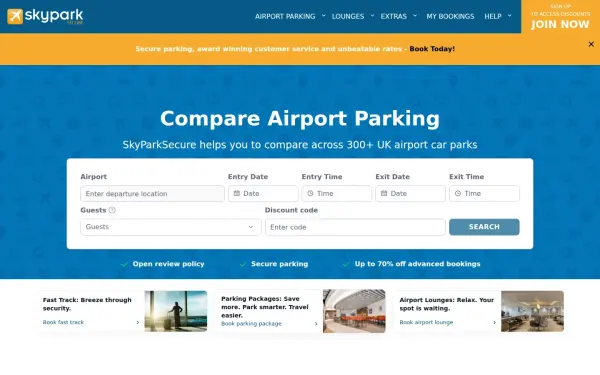Click 'Up to 70% off advanced bookings'
Image resolution: width=600 pixels, height=375 pixels.
click(x=417, y=264)
